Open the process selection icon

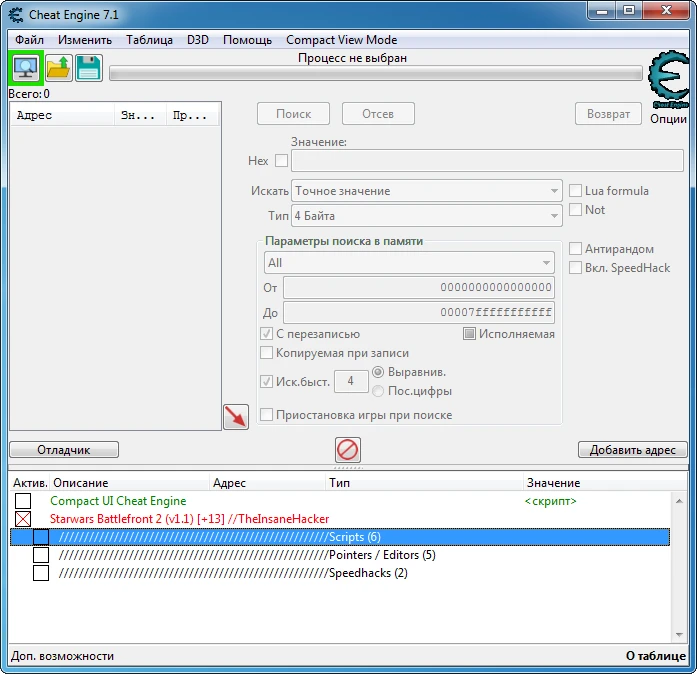pyautogui.click(x=26, y=68)
